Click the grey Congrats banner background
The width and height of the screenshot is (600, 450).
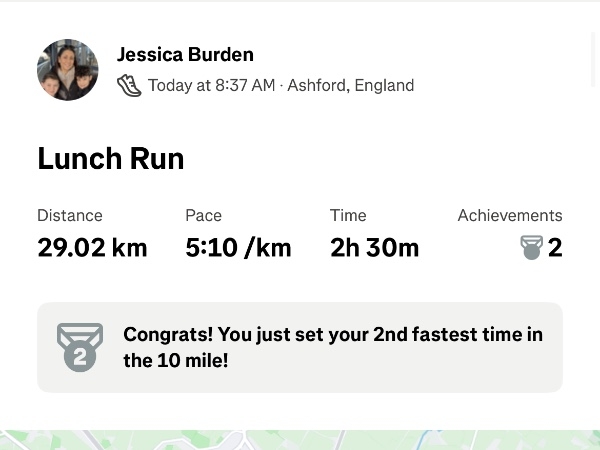pyautogui.click(x=300, y=347)
